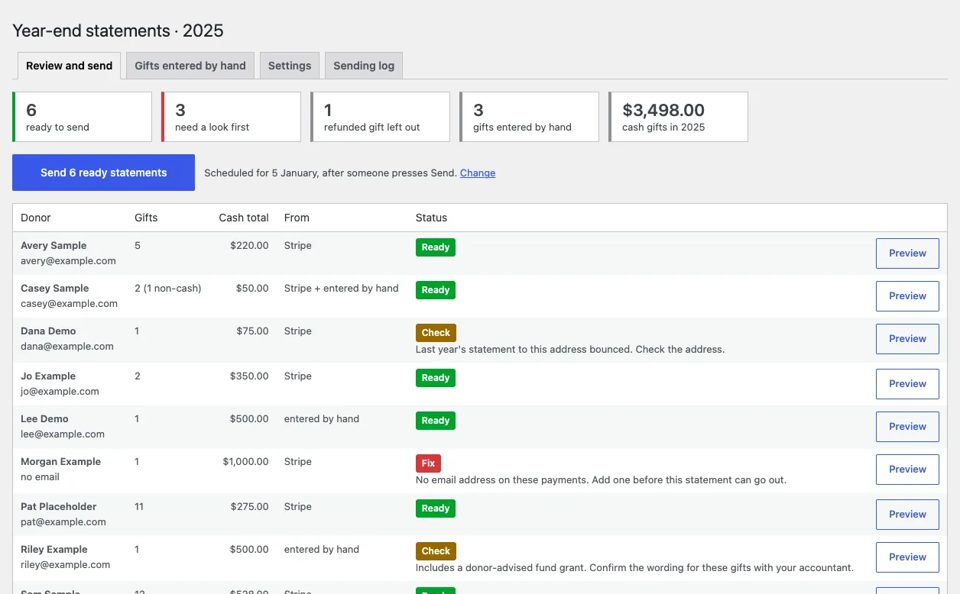This screenshot has width=960, height=594.
Task: Click the Send 6 ready statements button
Action: 103,173
